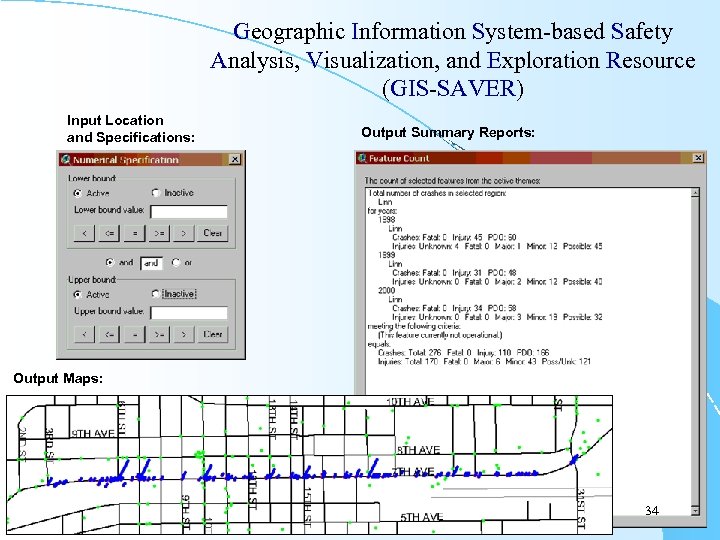This screenshot has width=720, height=540.
Task: Clear the lower bound value
Action: tap(212, 233)
